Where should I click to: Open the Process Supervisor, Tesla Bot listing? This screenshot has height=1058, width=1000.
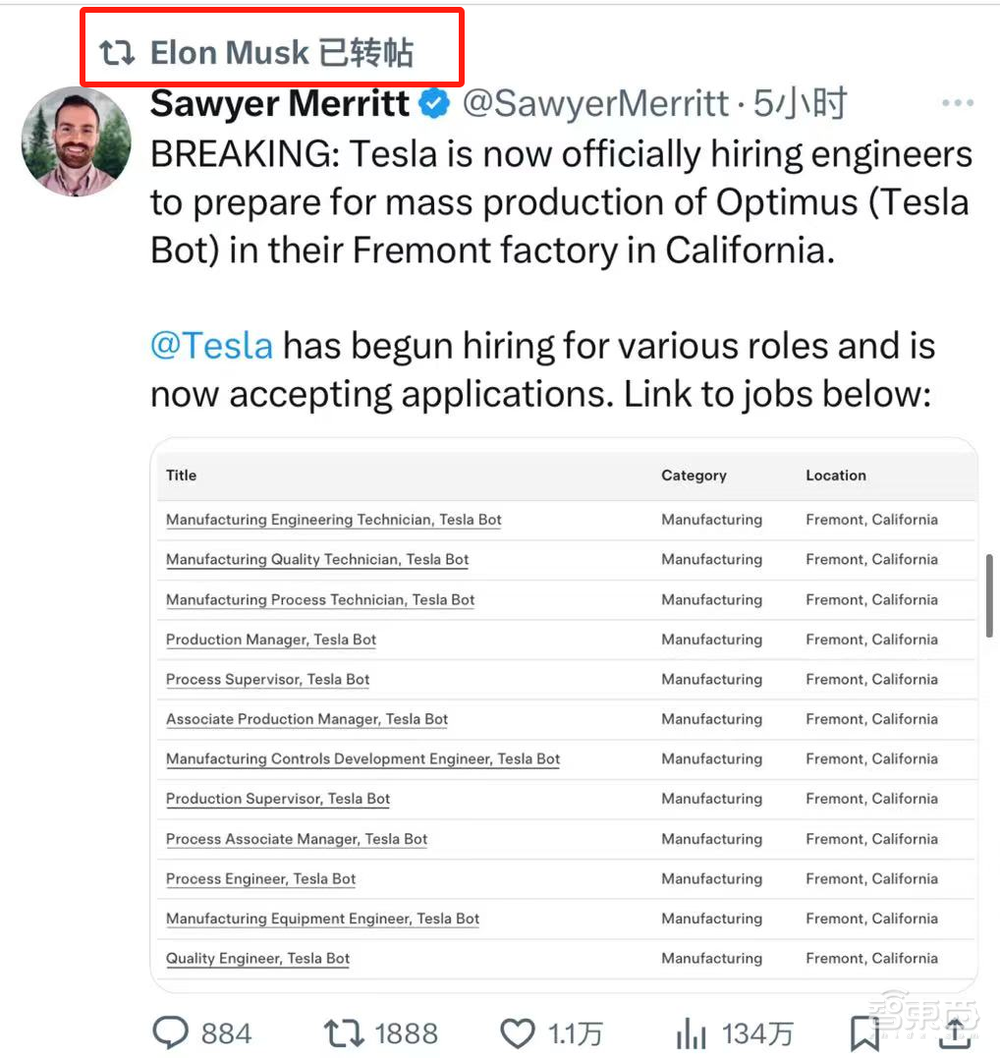268,680
